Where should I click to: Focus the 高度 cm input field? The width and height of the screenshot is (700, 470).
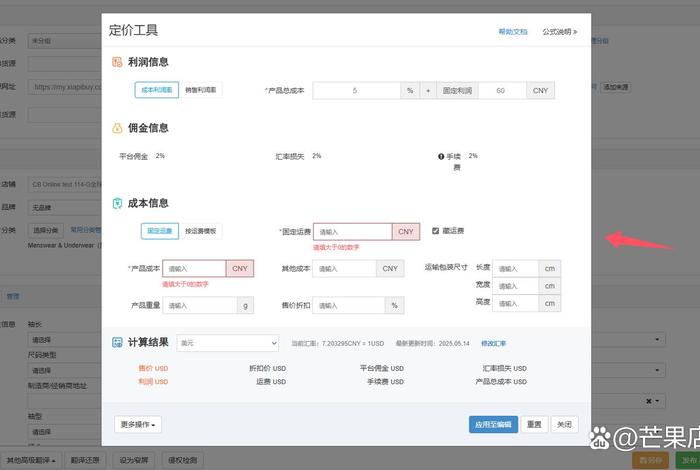(x=516, y=304)
